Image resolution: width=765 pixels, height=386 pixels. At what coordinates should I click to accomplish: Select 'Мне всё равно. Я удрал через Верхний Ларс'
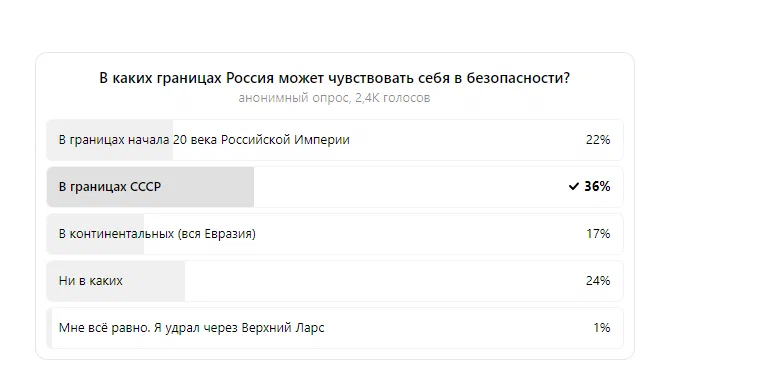pos(335,327)
